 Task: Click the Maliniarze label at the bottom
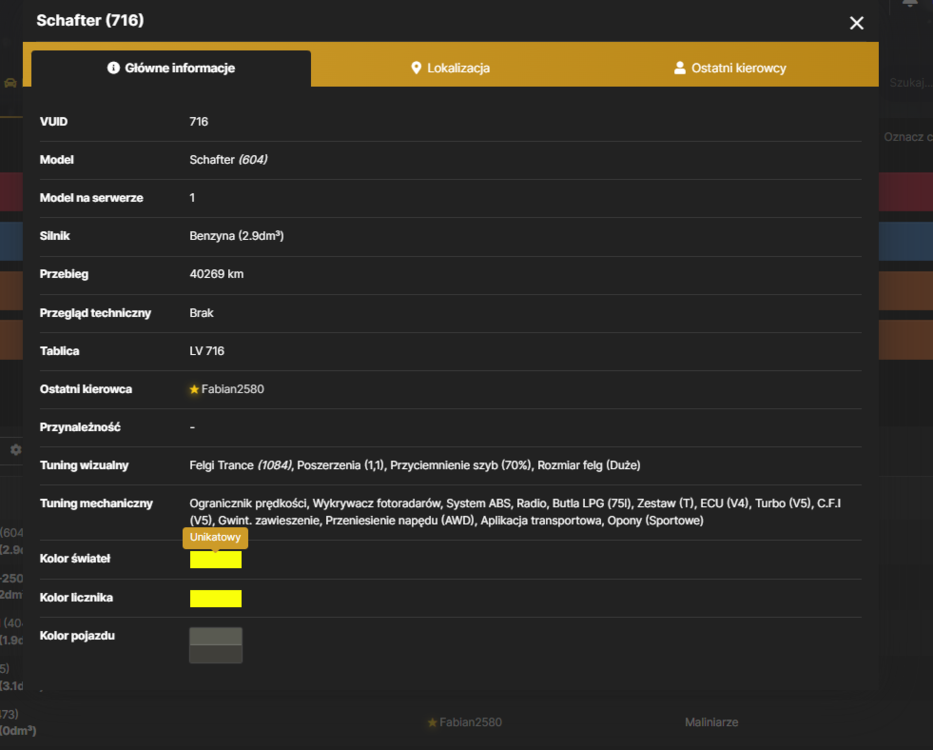pos(712,722)
